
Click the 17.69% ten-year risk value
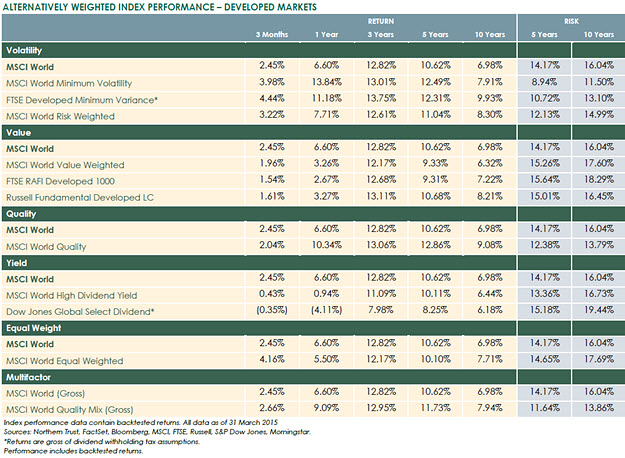[599, 359]
